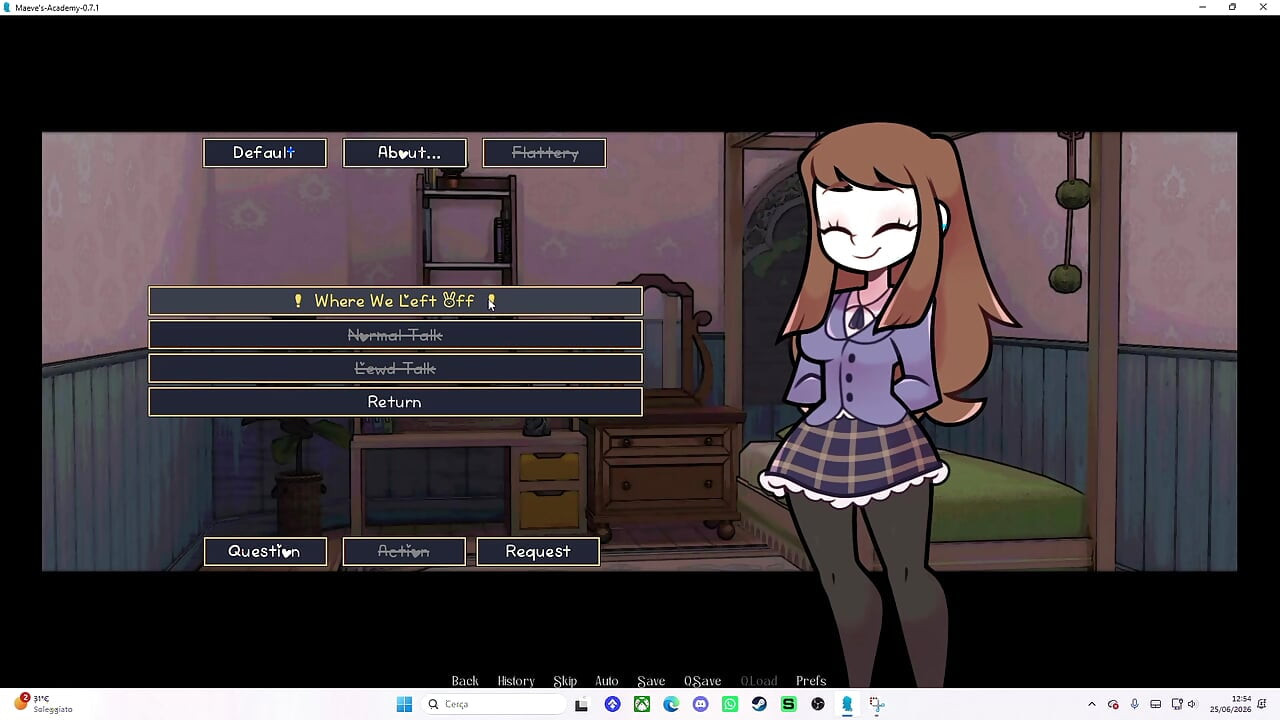Select the struck-through Normal Talk option
This screenshot has height=720, width=1280.
(x=395, y=335)
